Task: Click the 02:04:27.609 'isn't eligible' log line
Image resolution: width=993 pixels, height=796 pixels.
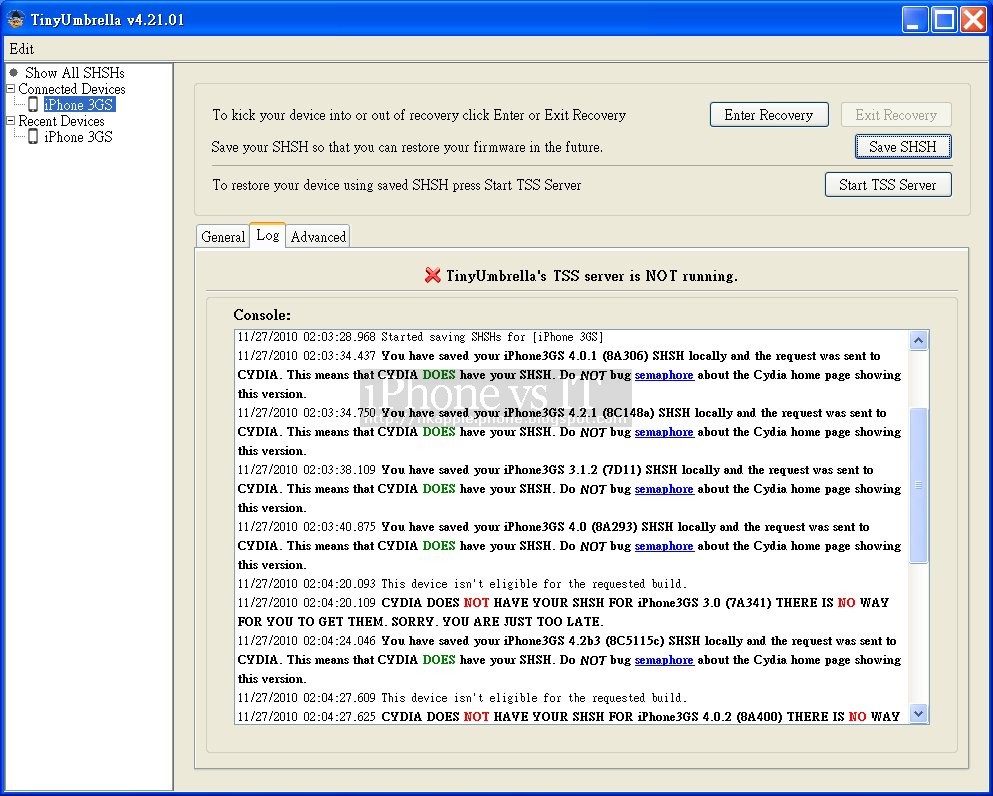Action: [462, 698]
